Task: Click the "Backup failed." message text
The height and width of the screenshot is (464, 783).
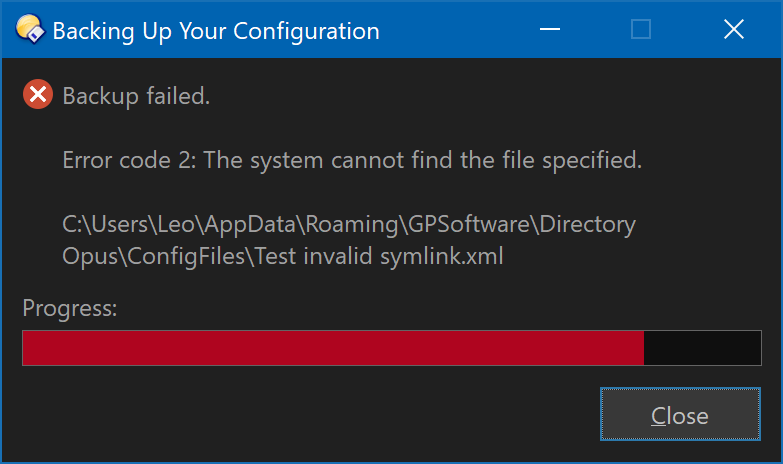Action: [x=136, y=97]
